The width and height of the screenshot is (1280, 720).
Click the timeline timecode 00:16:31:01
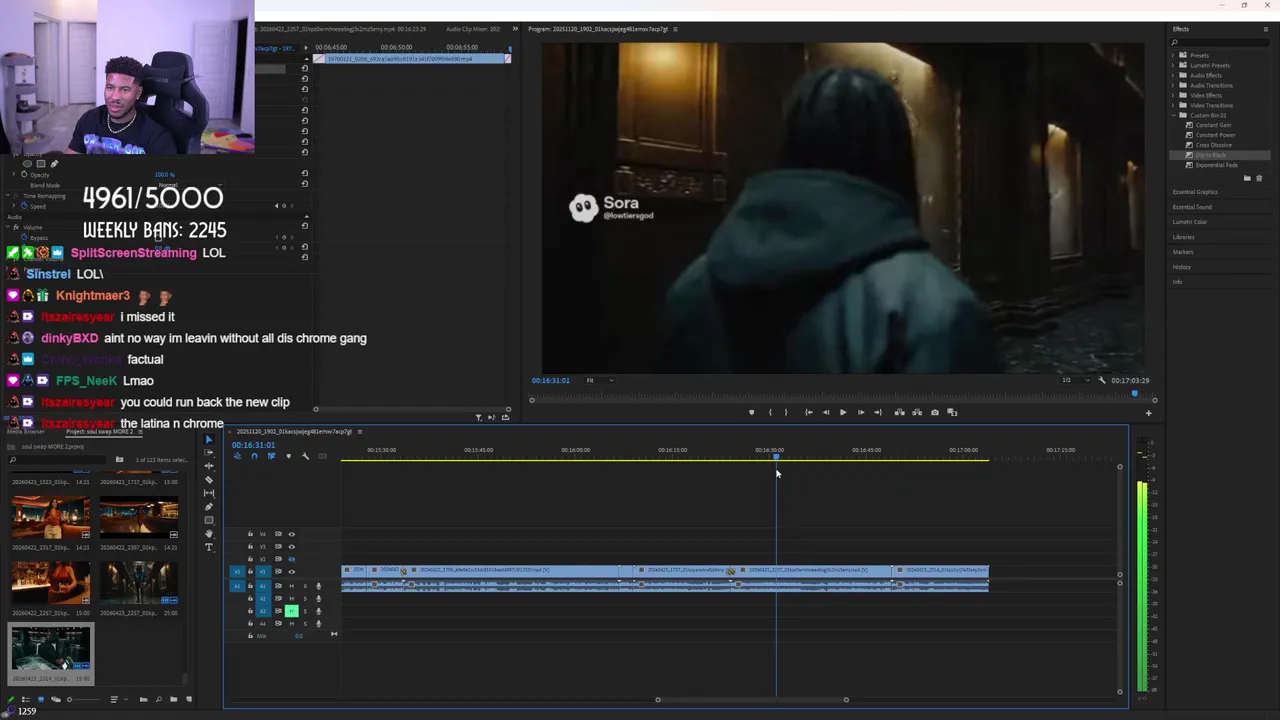point(253,445)
